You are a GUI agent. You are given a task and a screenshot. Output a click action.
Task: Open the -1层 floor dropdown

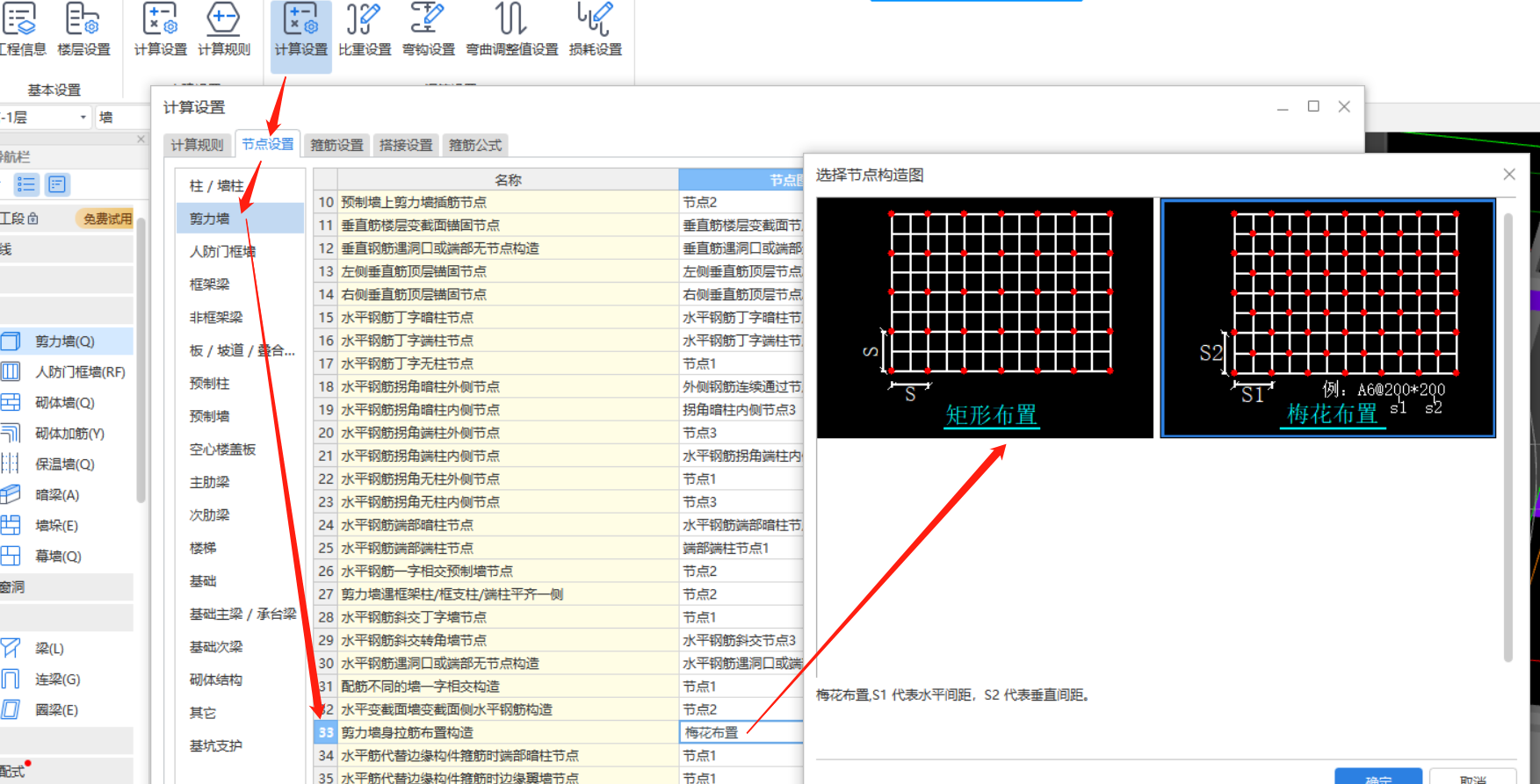coord(46,117)
